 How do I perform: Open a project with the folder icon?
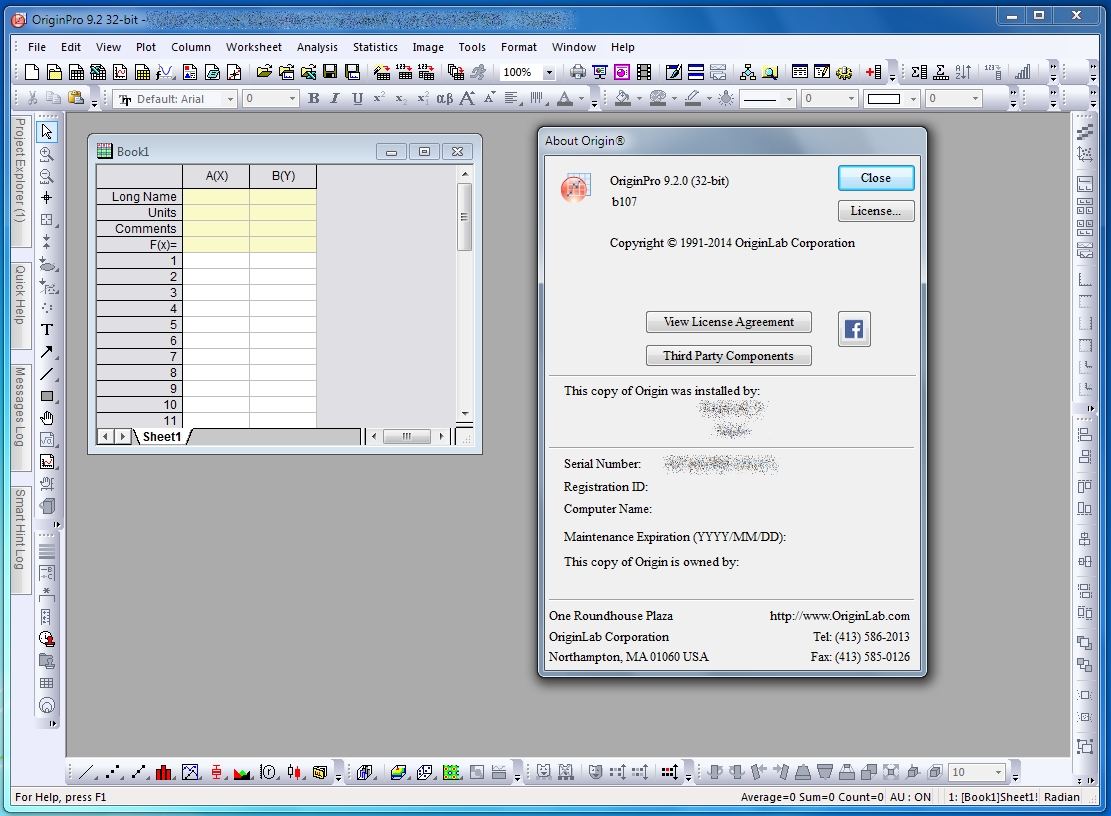click(x=264, y=72)
